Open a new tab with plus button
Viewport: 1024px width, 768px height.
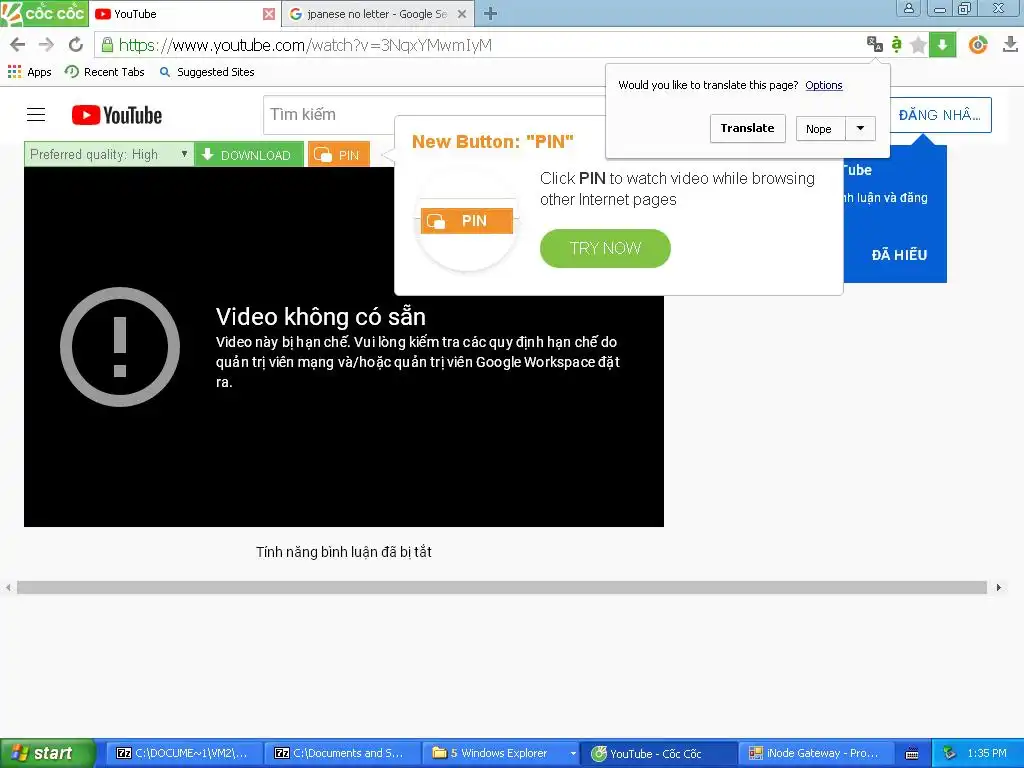click(x=490, y=14)
